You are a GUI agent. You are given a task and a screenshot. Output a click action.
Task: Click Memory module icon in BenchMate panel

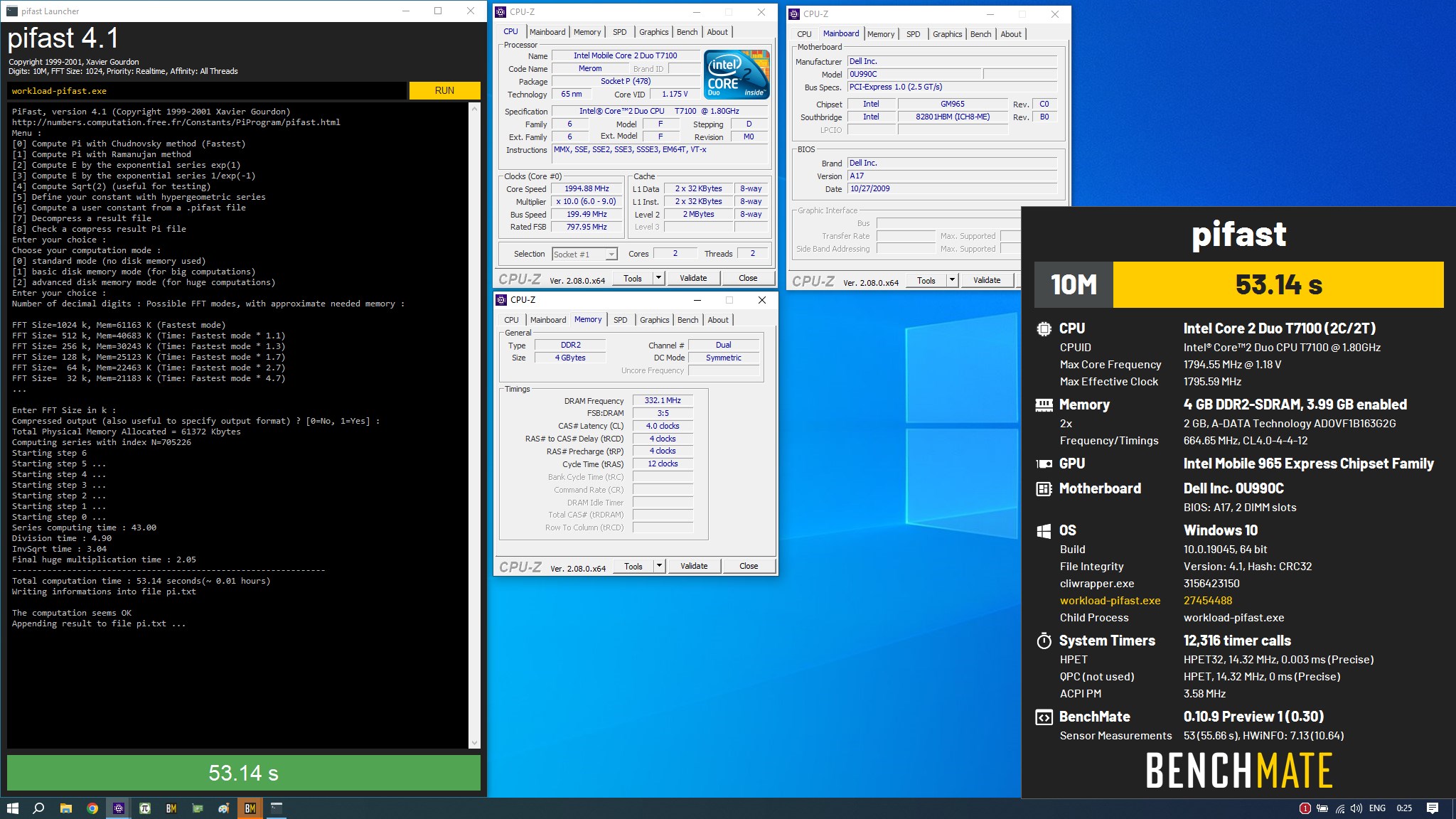[1044, 405]
